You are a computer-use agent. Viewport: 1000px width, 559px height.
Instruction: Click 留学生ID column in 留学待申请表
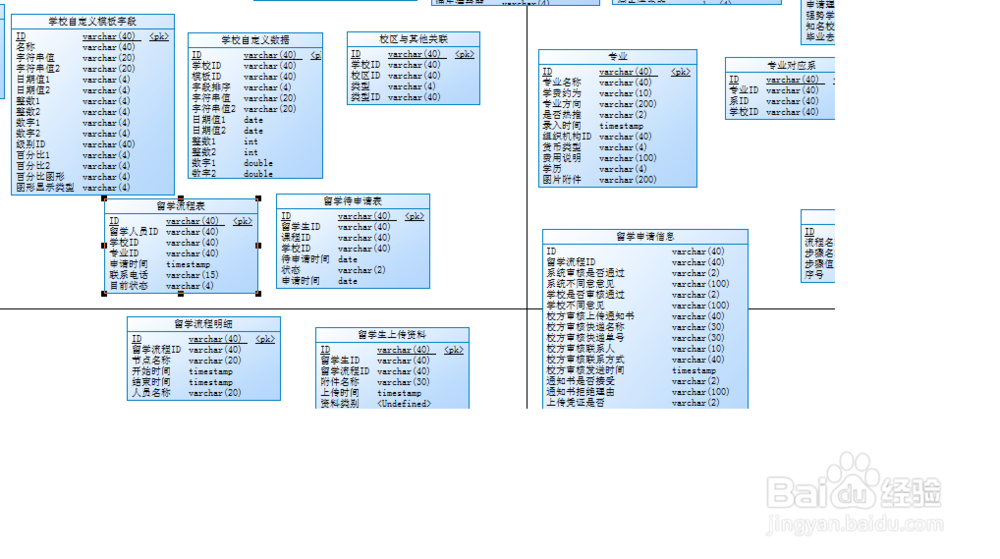tap(301, 226)
